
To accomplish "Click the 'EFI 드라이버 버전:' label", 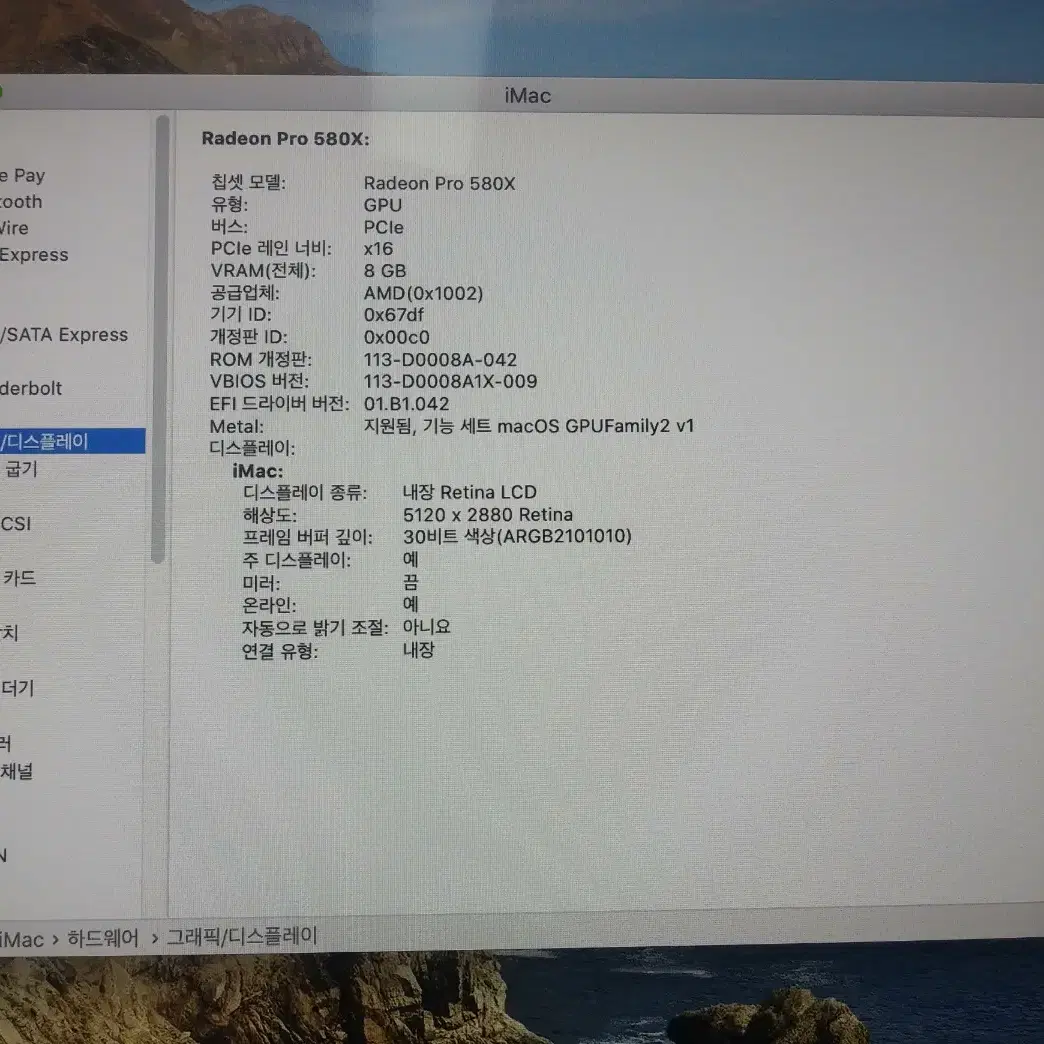I will pos(279,403).
